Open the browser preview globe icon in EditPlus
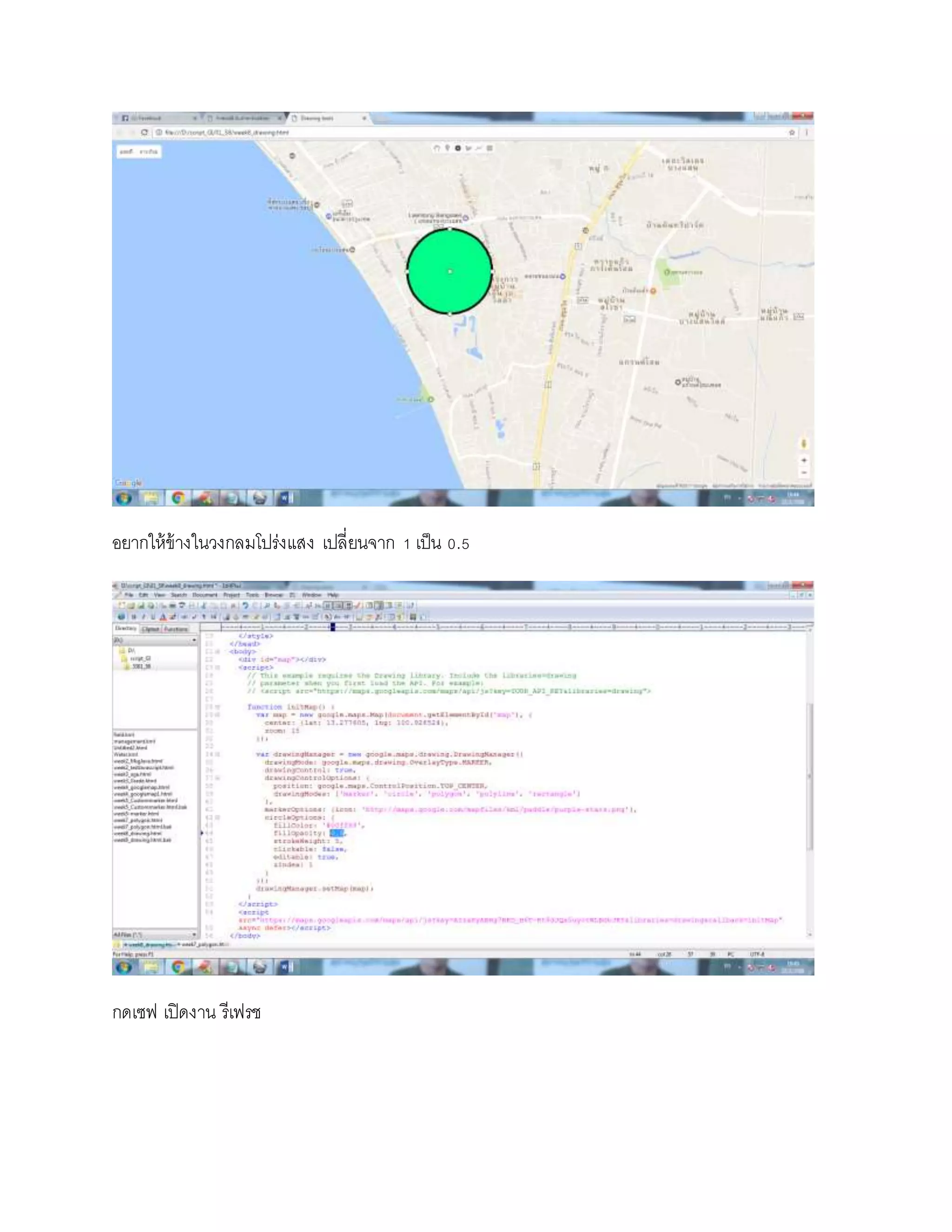The image size is (952, 1232). (x=121, y=617)
